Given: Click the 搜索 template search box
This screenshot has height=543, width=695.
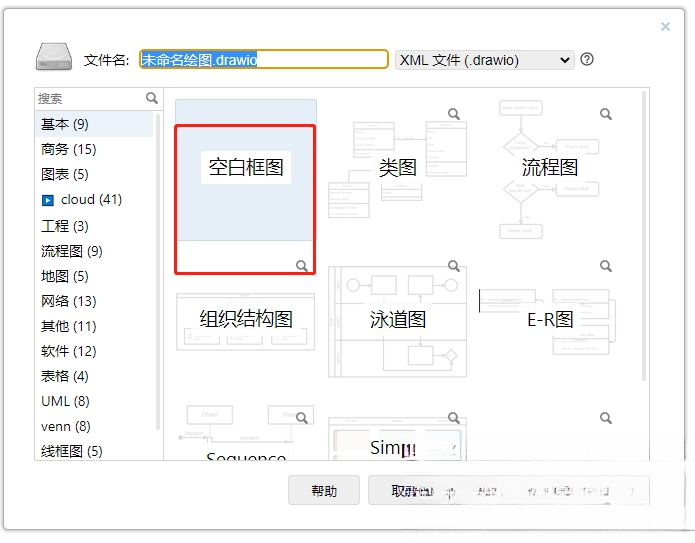Looking at the screenshot, I should tap(91, 98).
